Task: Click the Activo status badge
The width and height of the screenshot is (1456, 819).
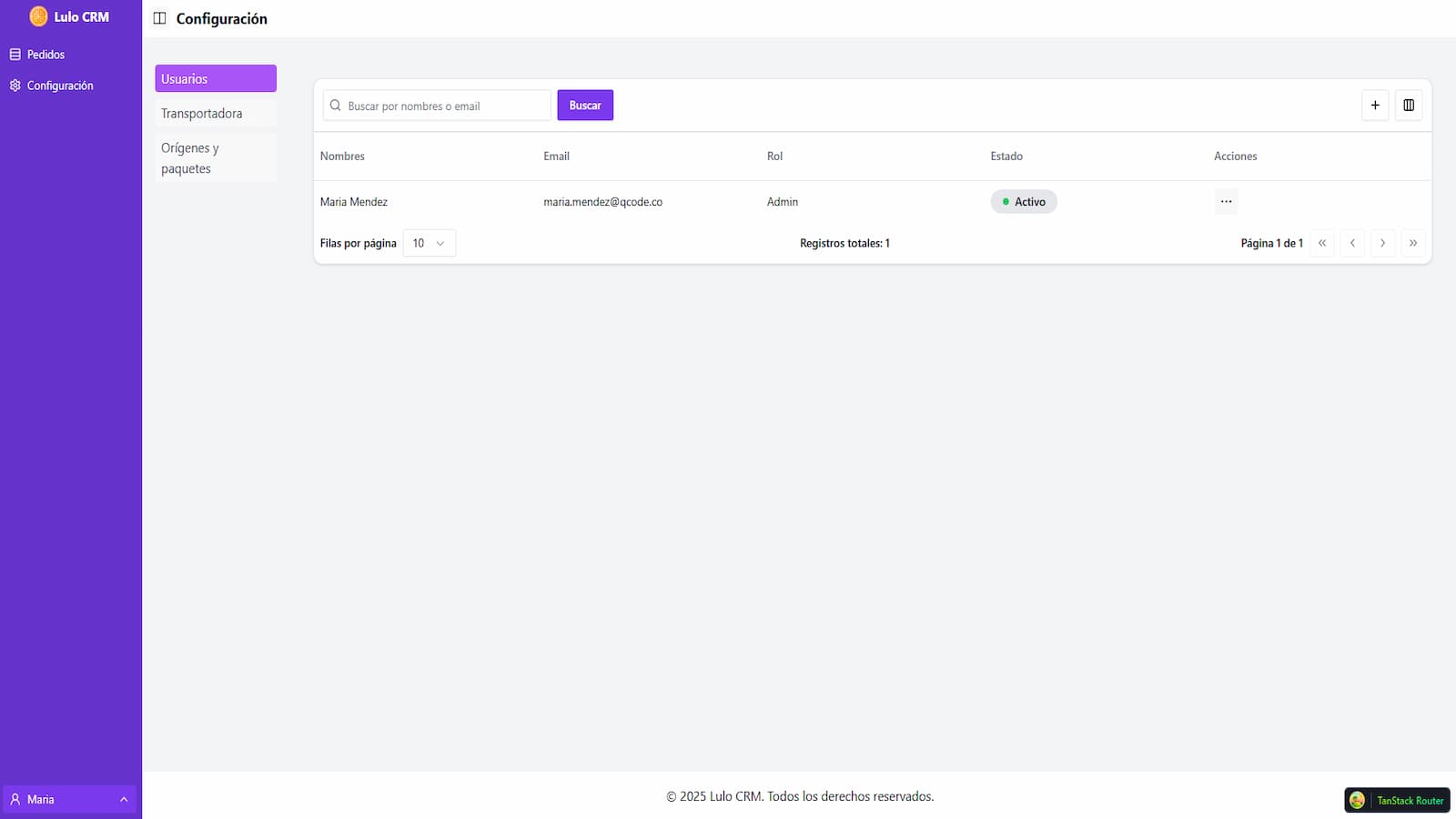Action: 1024,201
